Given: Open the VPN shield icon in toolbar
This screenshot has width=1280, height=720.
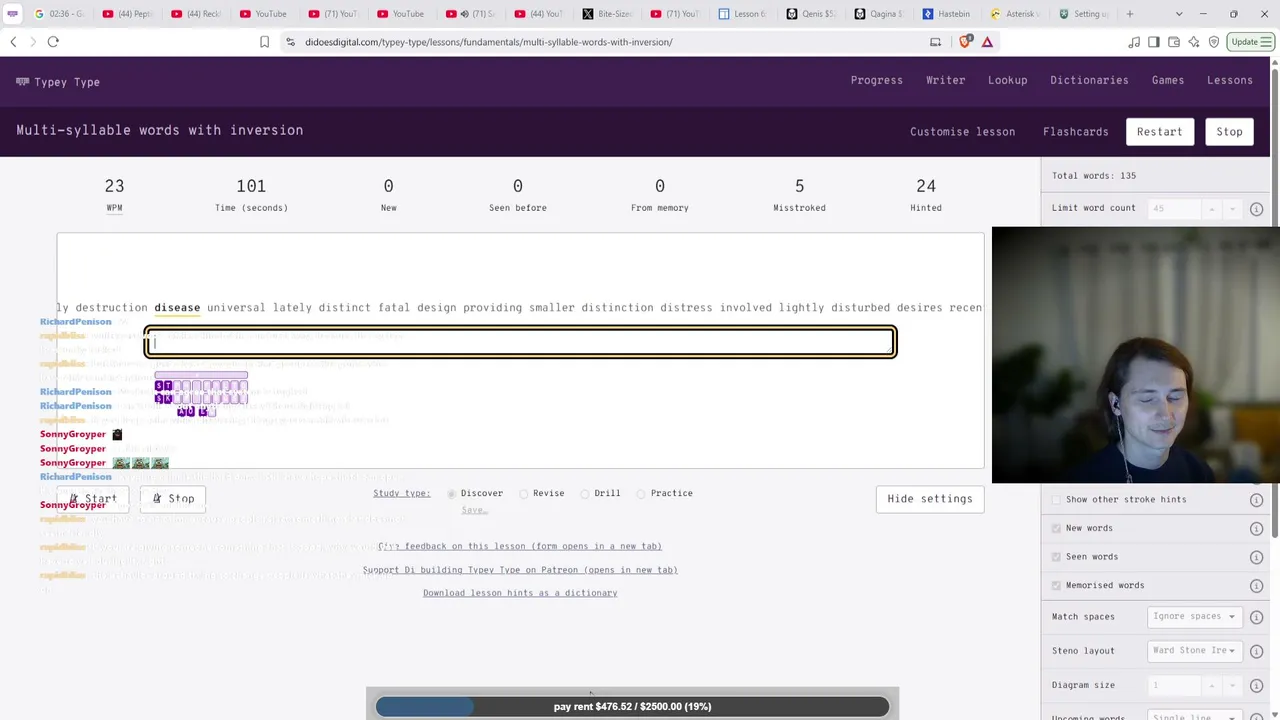Looking at the screenshot, I should pyautogui.click(x=1214, y=42).
